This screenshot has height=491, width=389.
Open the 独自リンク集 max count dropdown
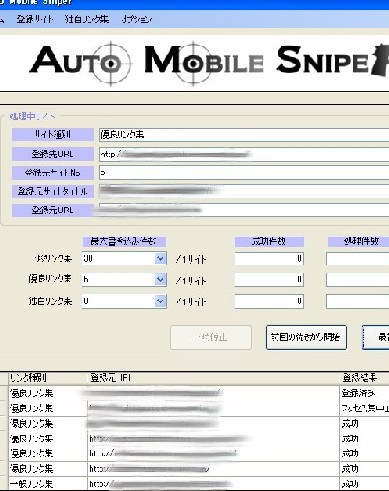(x=160, y=301)
